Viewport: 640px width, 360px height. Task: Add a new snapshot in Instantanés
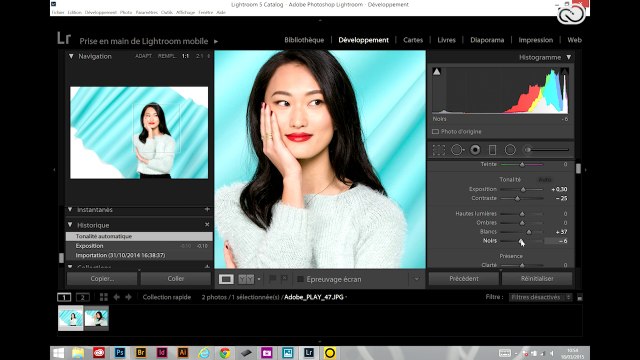[207, 209]
